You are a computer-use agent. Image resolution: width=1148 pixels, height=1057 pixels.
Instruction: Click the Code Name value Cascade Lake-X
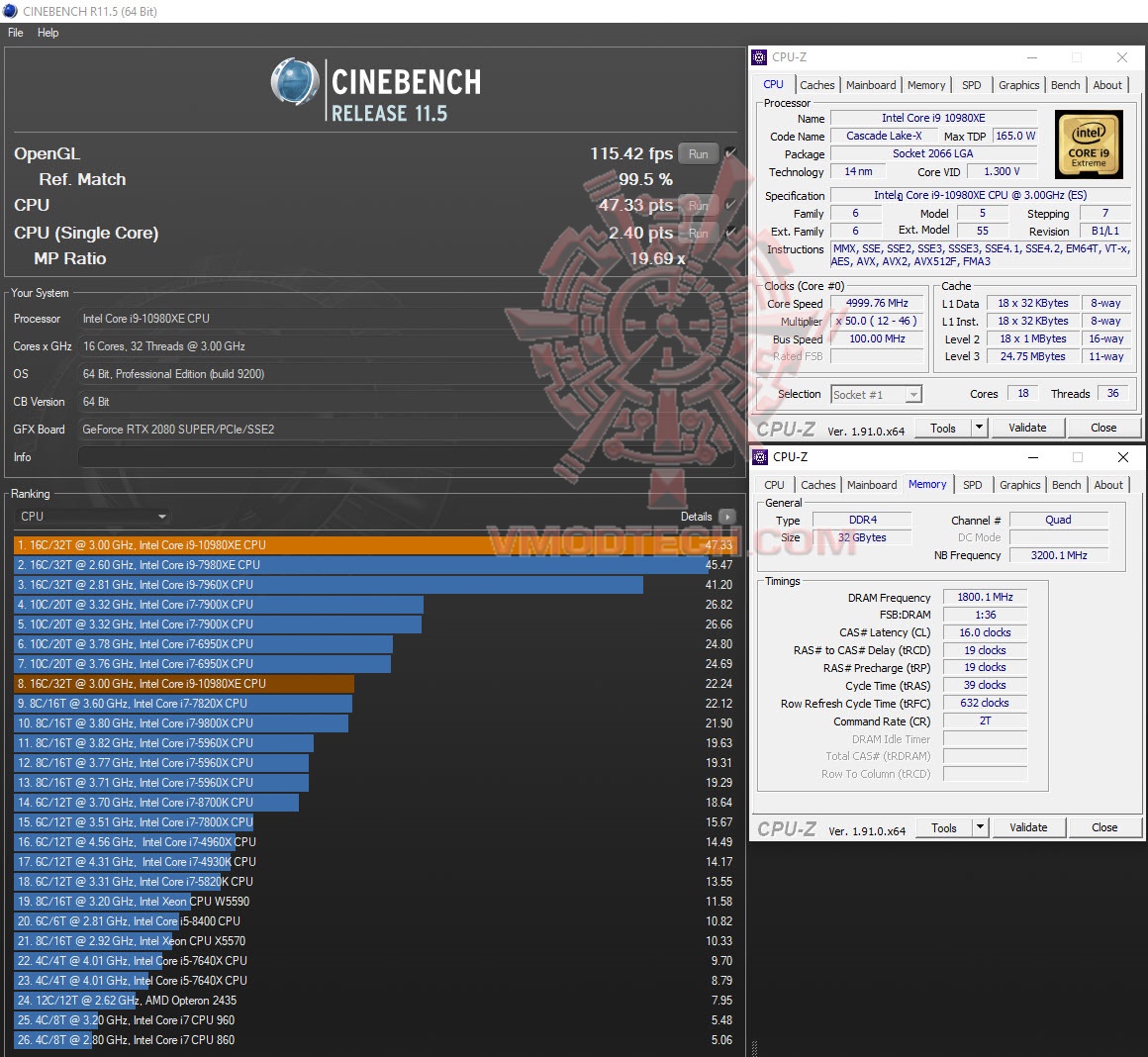(x=884, y=136)
